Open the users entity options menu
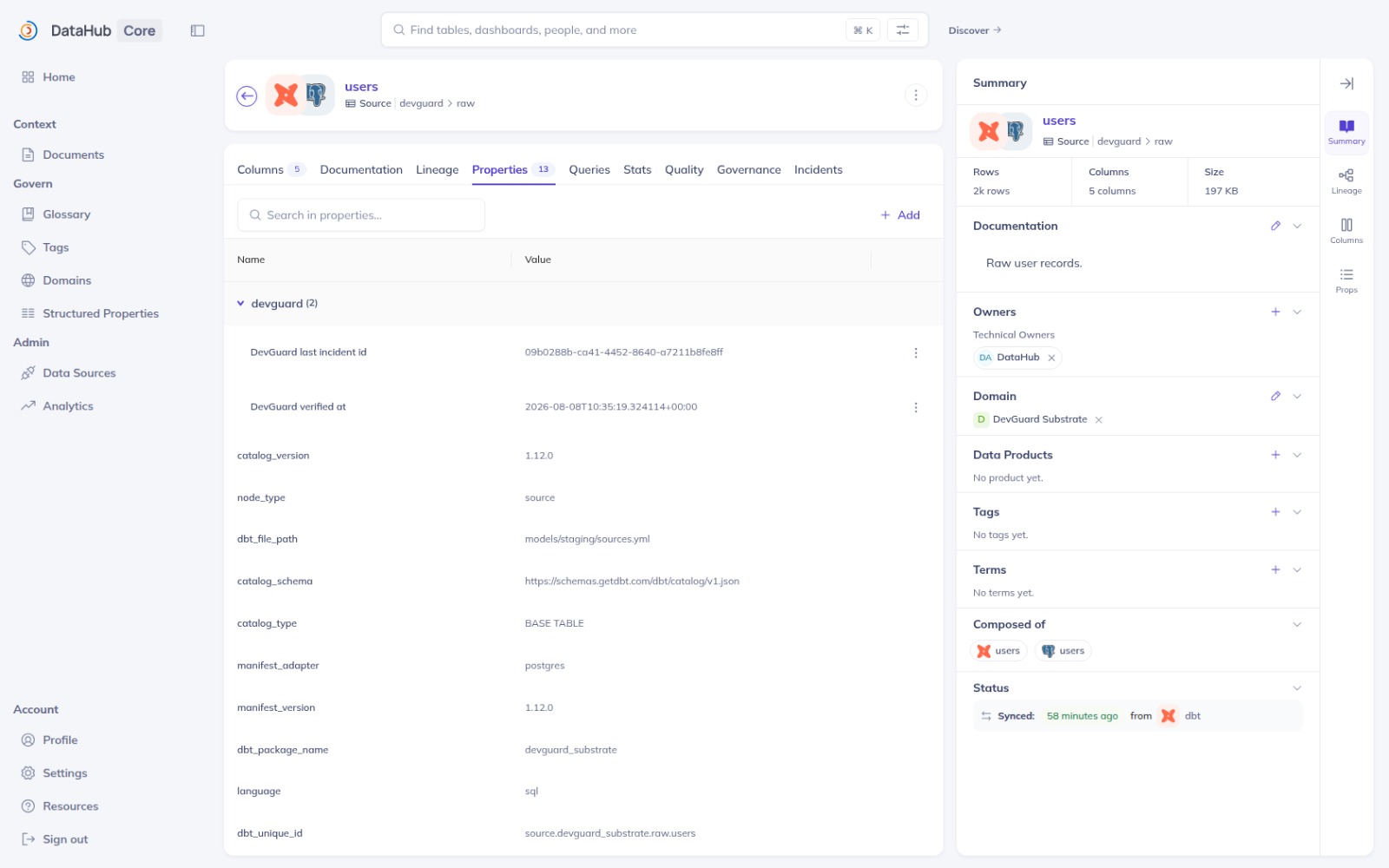Screen dimensions: 1389x868 [x=916, y=95]
